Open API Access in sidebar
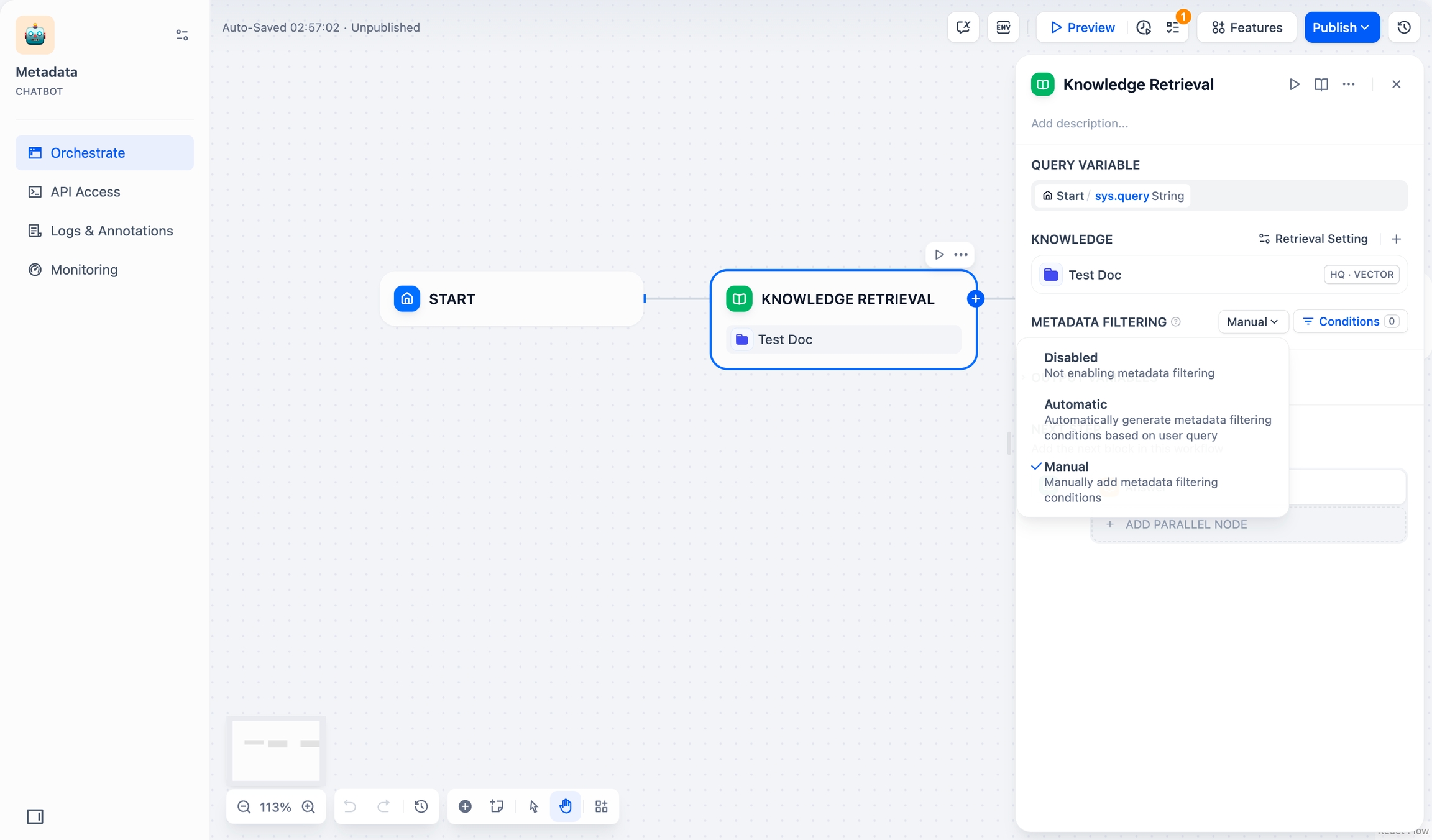Viewport: 1432px width, 840px height. [85, 192]
